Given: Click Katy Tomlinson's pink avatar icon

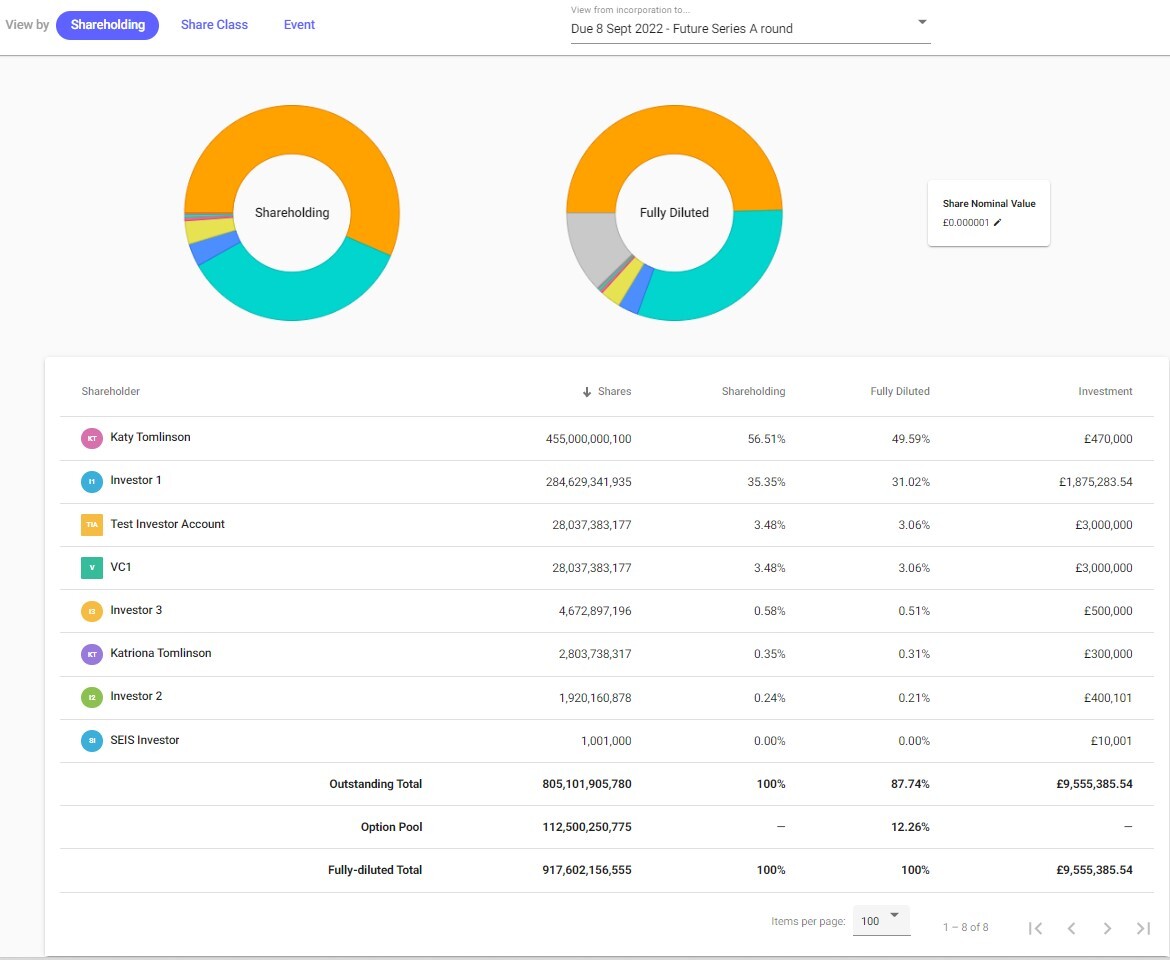Looking at the screenshot, I should click(92, 438).
